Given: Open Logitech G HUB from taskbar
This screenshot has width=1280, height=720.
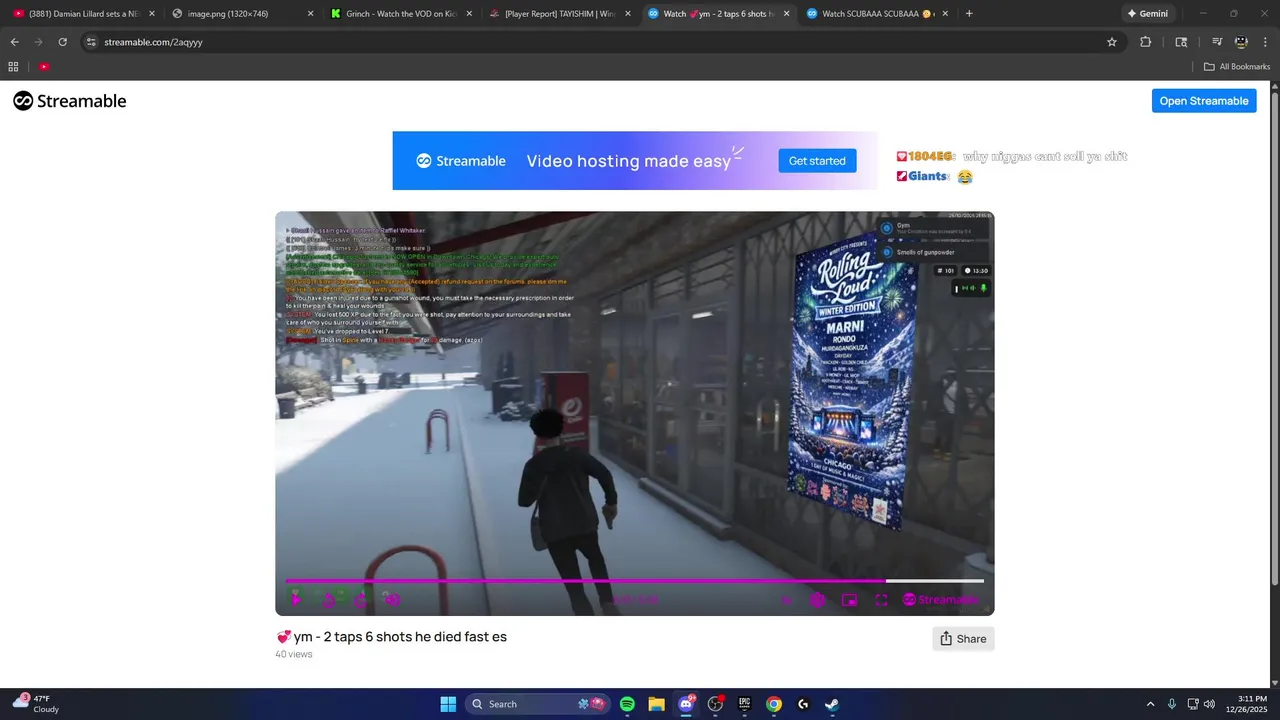Looking at the screenshot, I should (803, 704).
